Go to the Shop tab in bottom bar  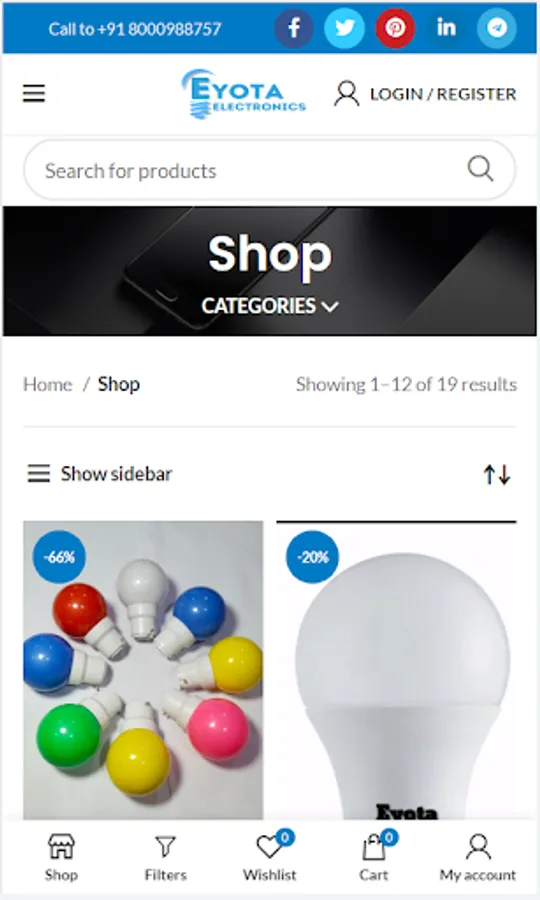61,858
